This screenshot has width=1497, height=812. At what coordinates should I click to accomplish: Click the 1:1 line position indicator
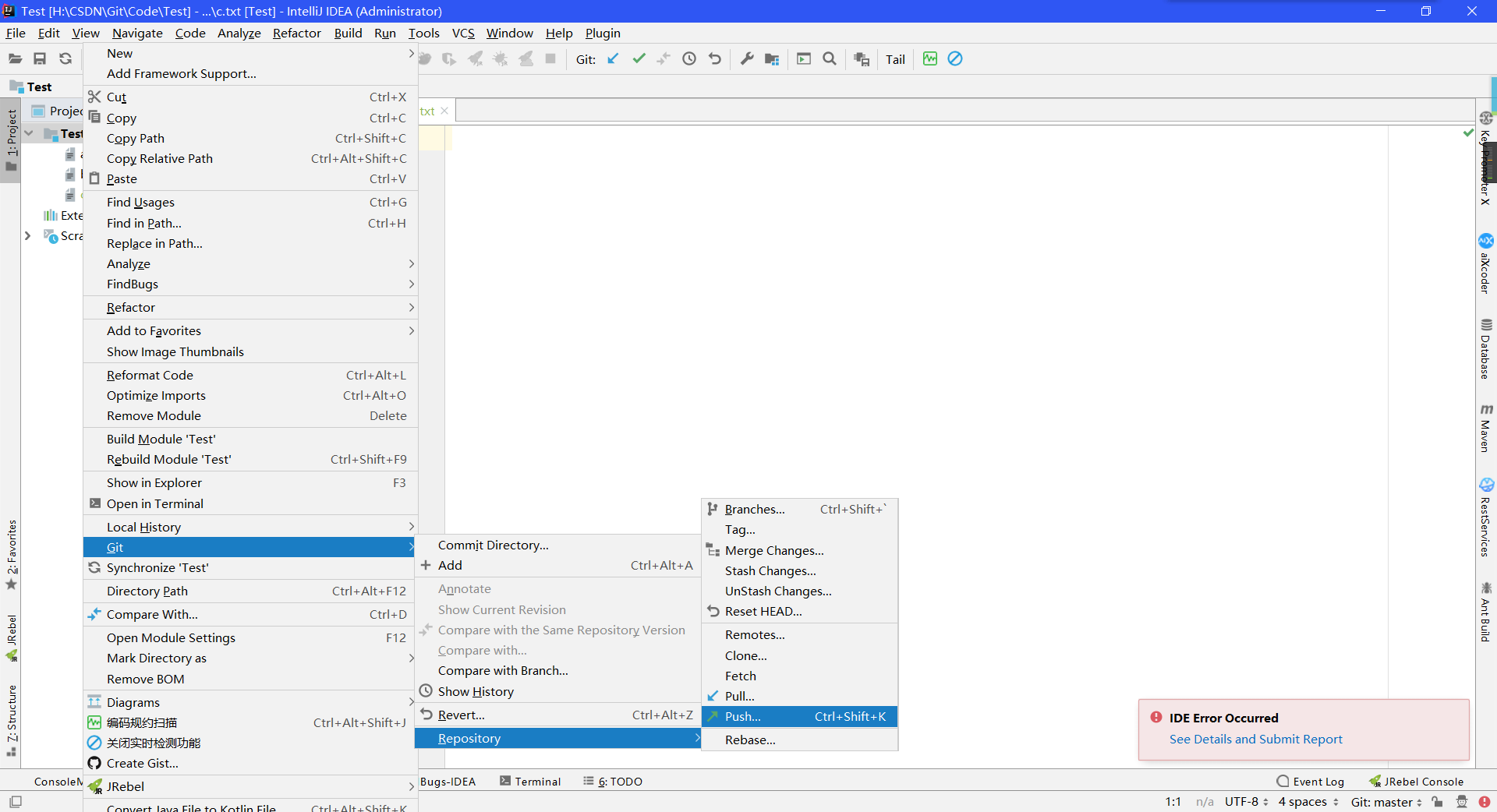pos(1173,802)
